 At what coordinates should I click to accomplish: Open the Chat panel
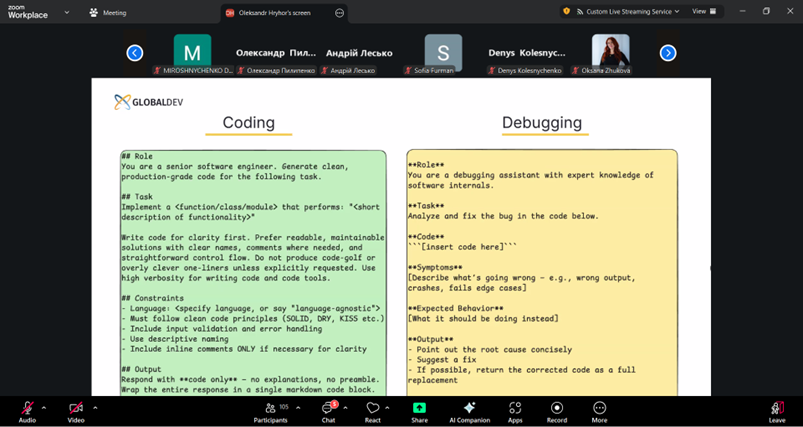[328, 408]
